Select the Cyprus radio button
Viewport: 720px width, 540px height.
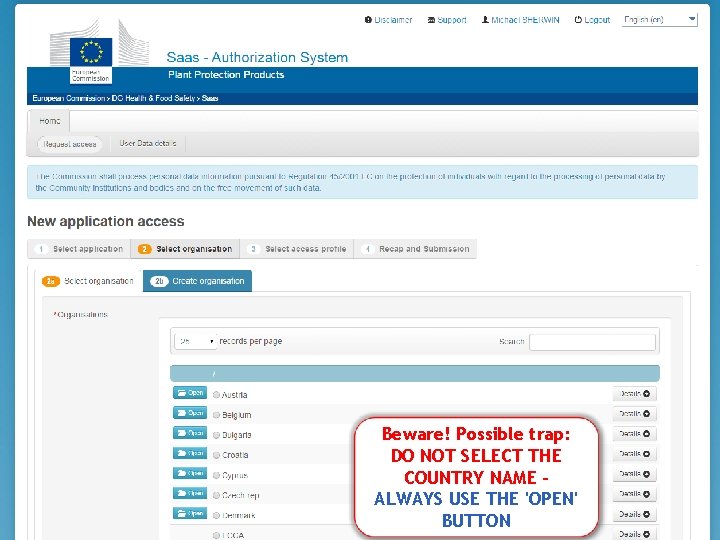(x=216, y=475)
